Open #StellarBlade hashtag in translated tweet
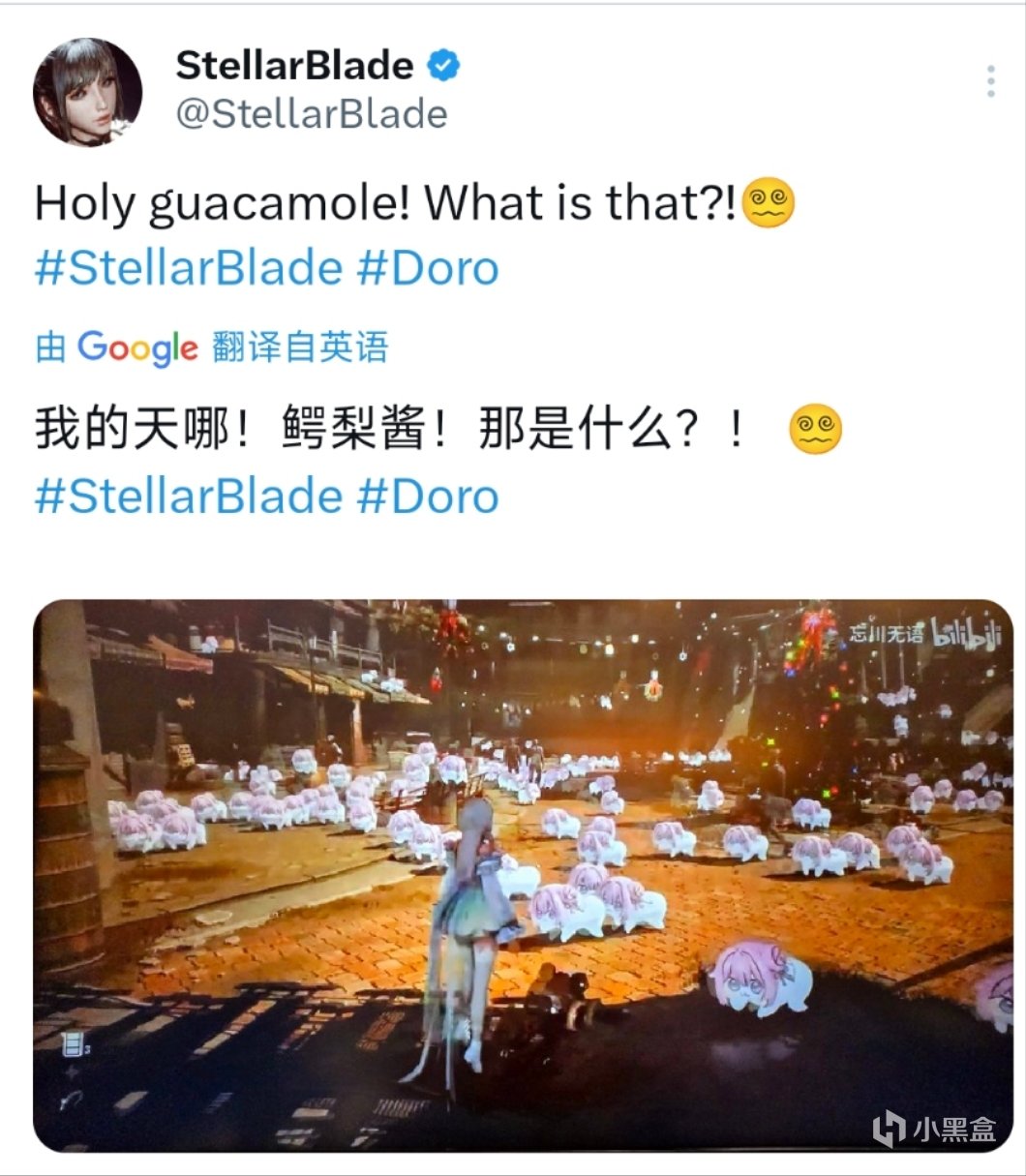The image size is (1026, 1176). click(189, 496)
